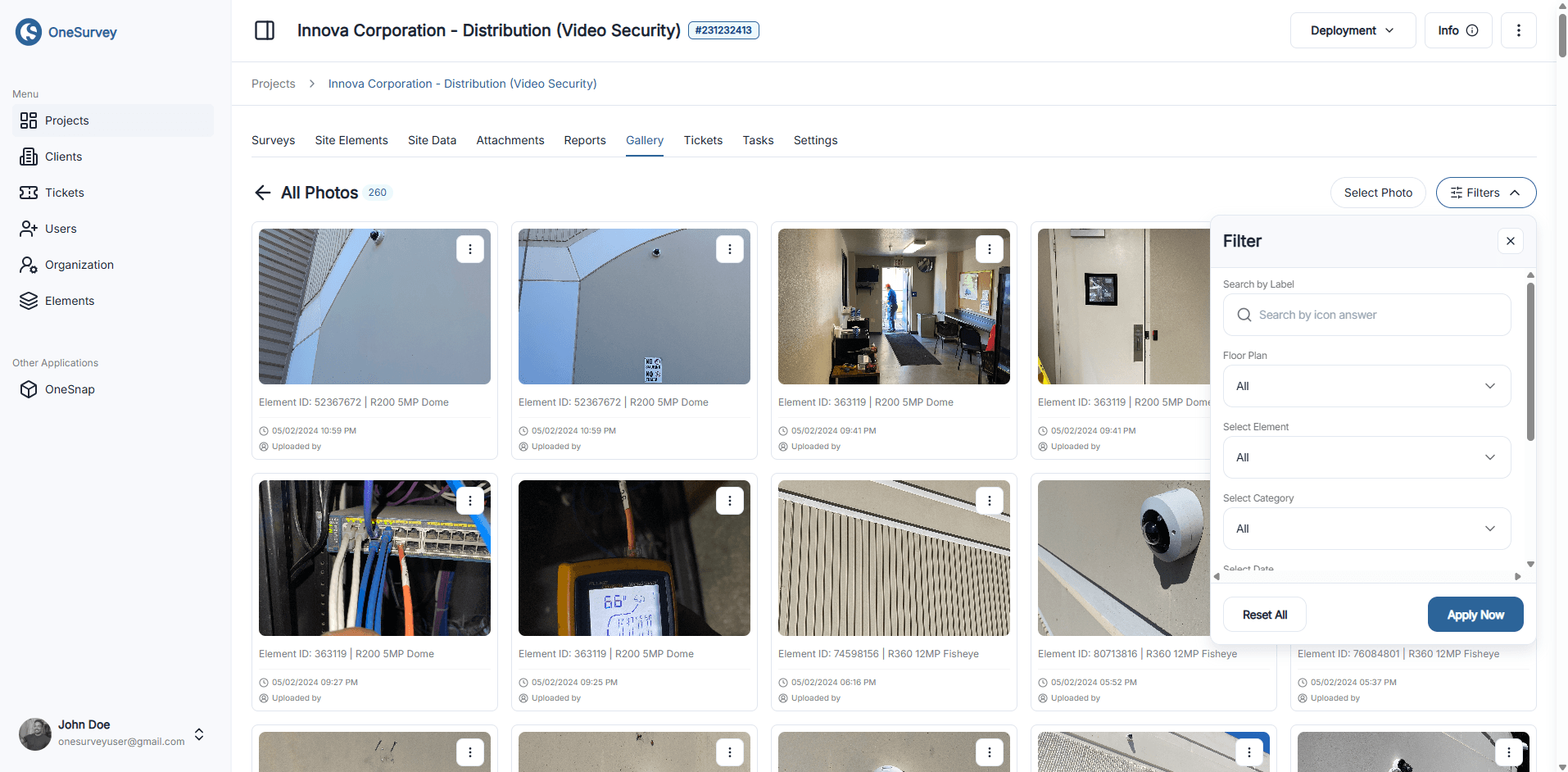Click the Reset All button
This screenshot has height=772, width=1568.
[1264, 614]
